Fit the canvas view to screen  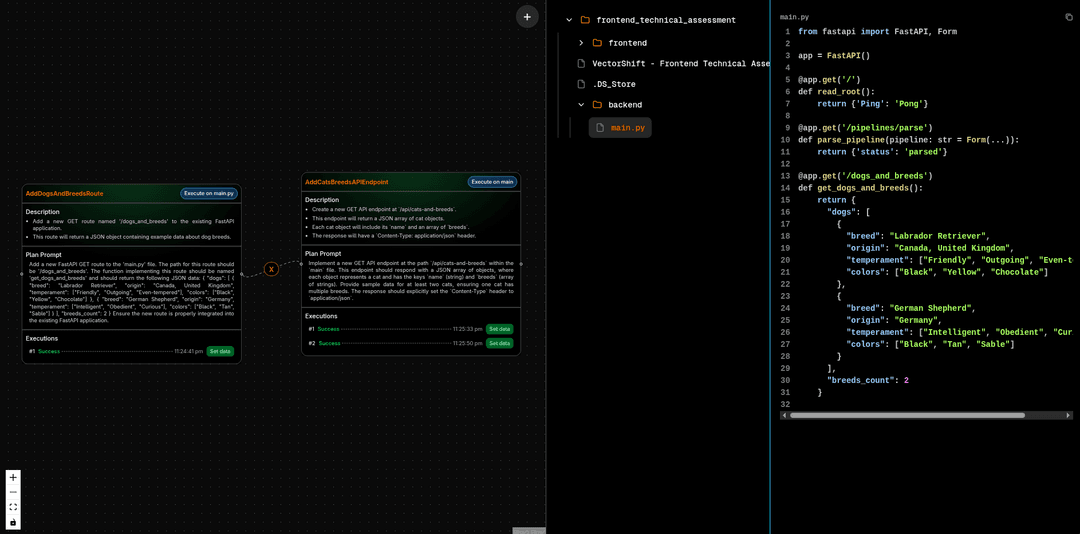[x=13, y=507]
